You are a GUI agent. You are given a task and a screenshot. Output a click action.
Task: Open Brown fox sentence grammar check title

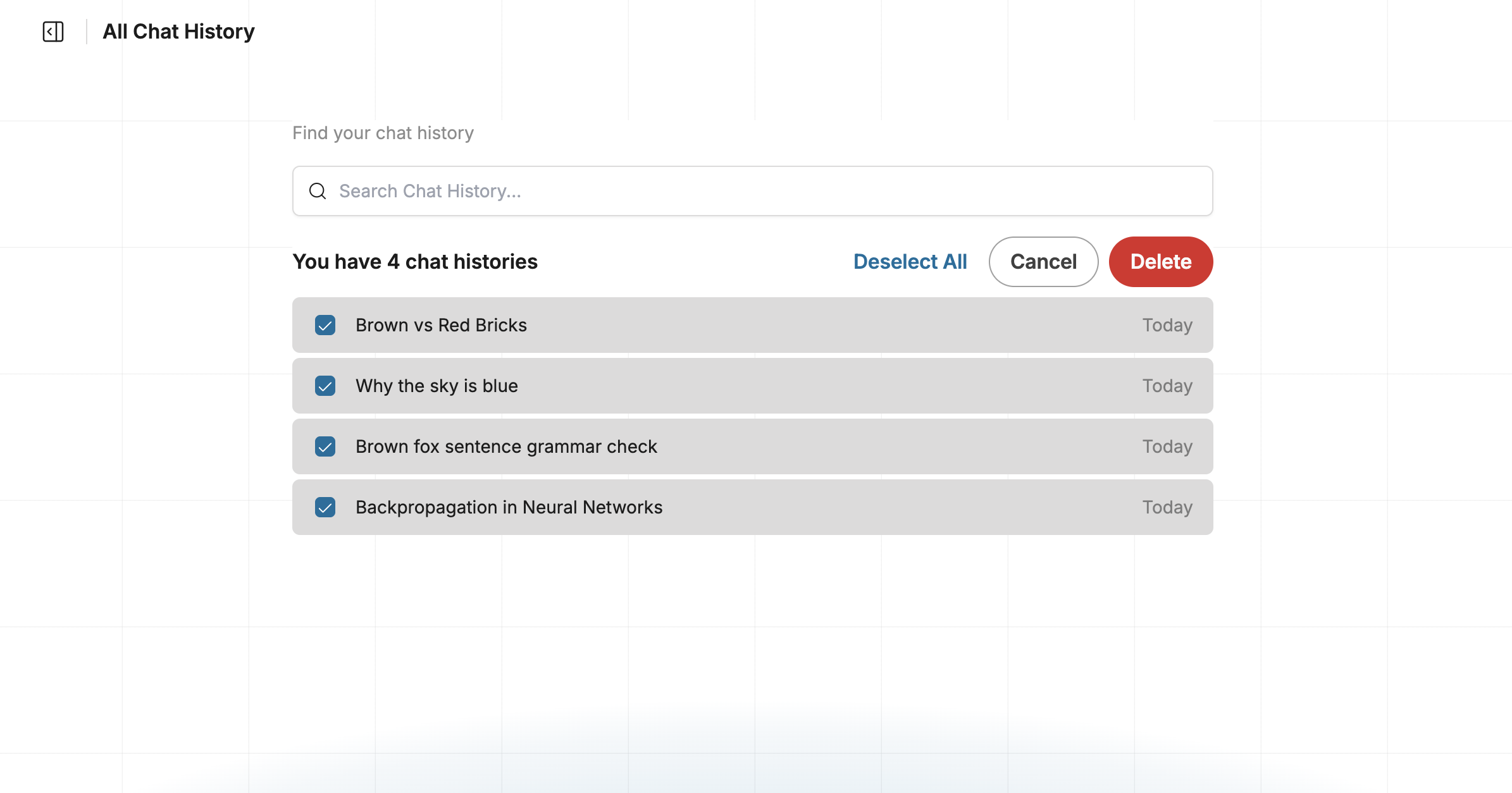tap(506, 446)
